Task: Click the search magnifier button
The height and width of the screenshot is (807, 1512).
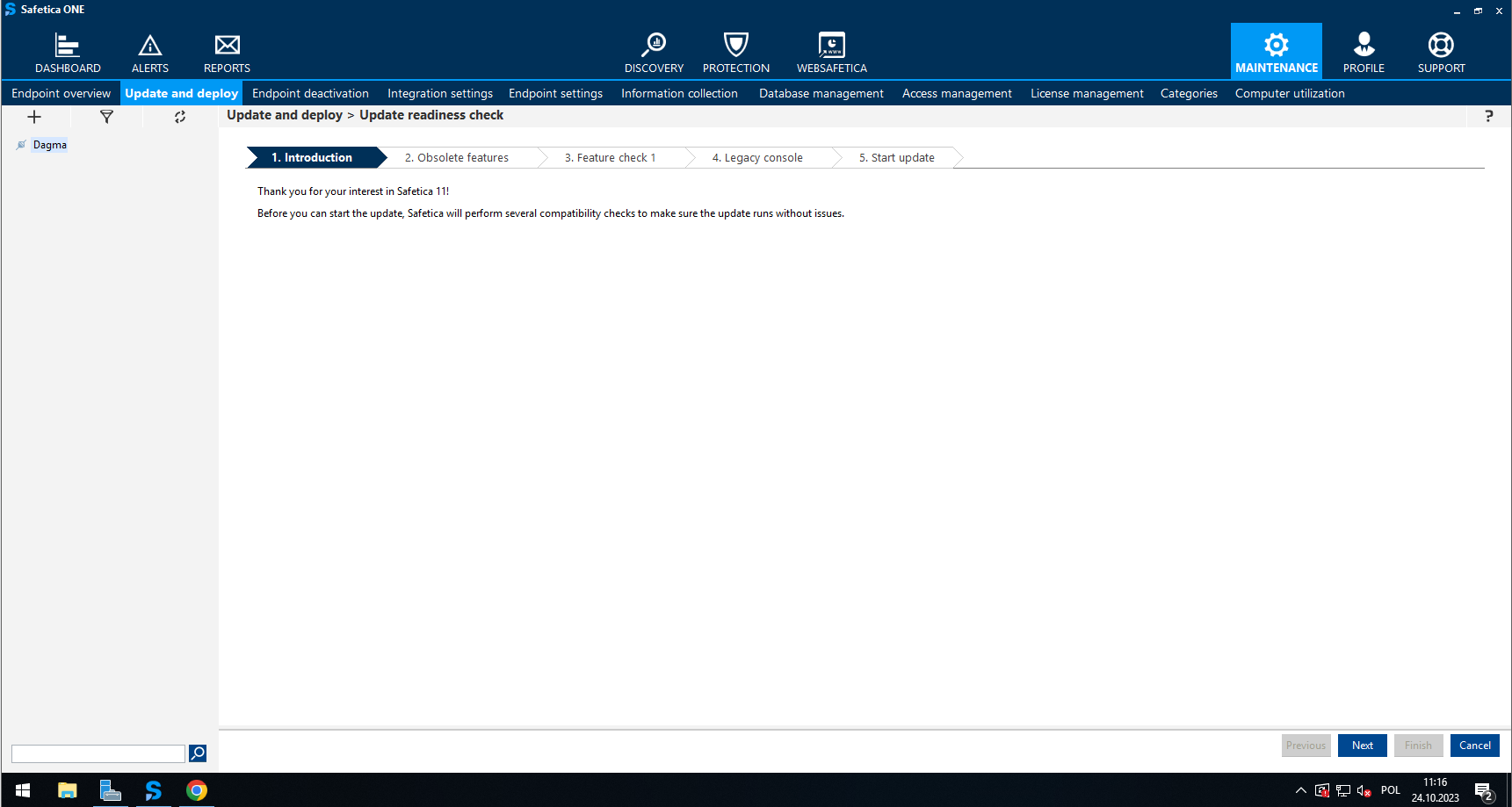Action: pos(198,753)
